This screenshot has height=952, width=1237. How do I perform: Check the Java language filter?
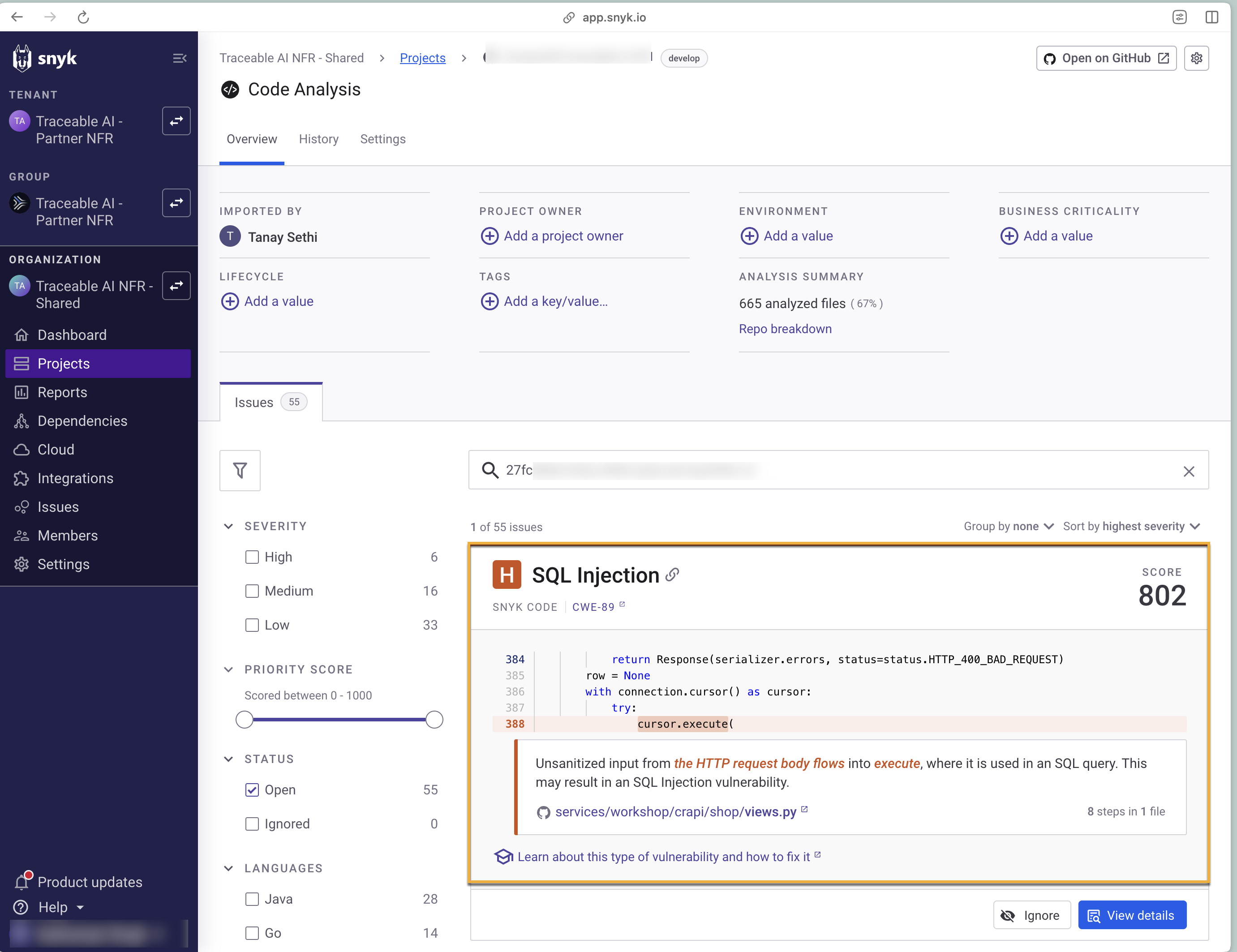point(252,899)
